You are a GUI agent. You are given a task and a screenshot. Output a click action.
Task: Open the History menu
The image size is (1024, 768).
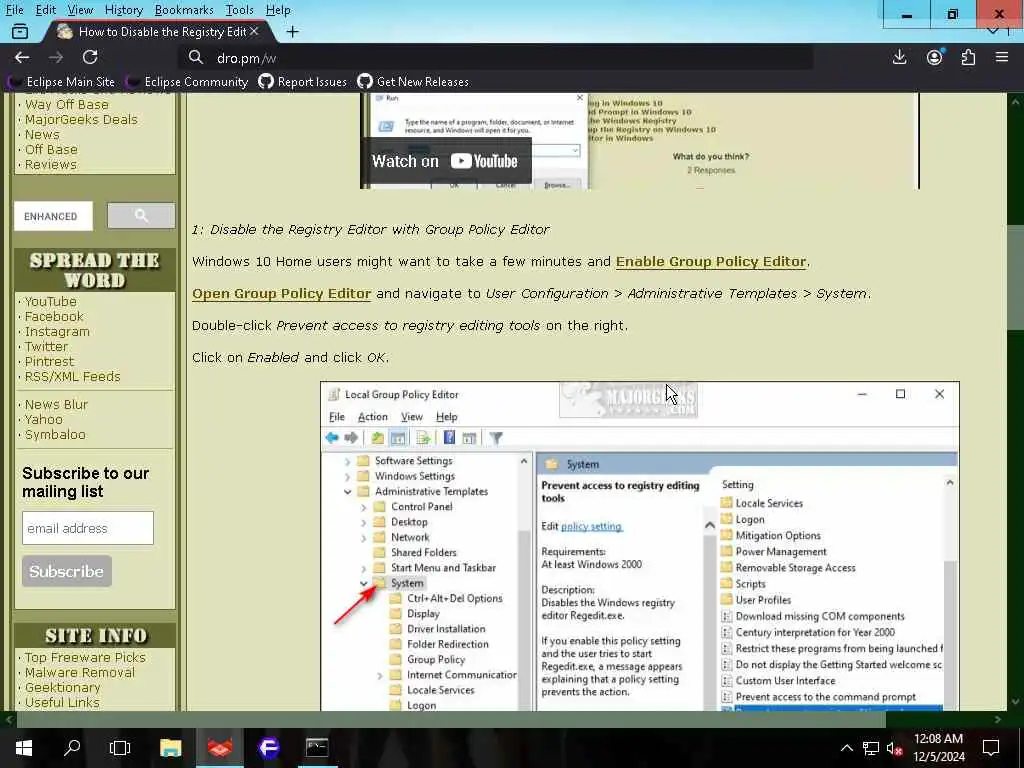tap(124, 10)
